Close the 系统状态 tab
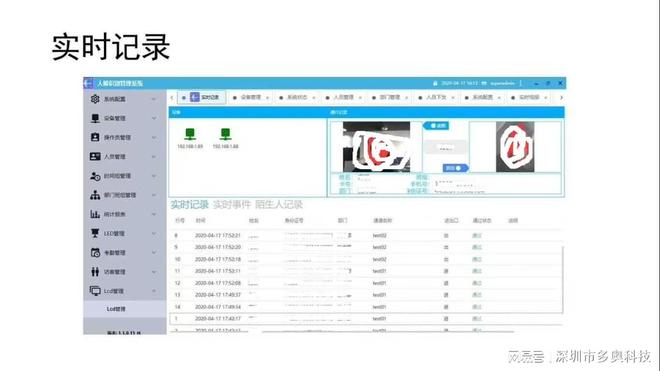Image resolution: width=660 pixels, height=371 pixels. click(314, 98)
